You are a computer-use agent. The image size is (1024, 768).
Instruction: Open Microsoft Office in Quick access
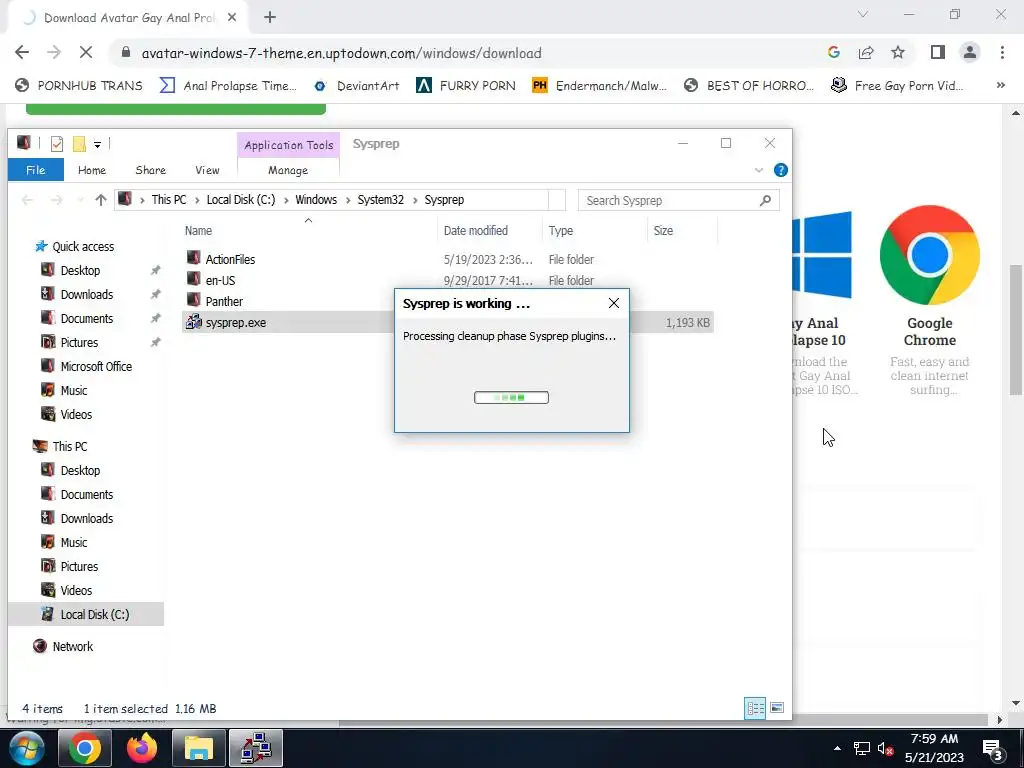[x=96, y=366]
